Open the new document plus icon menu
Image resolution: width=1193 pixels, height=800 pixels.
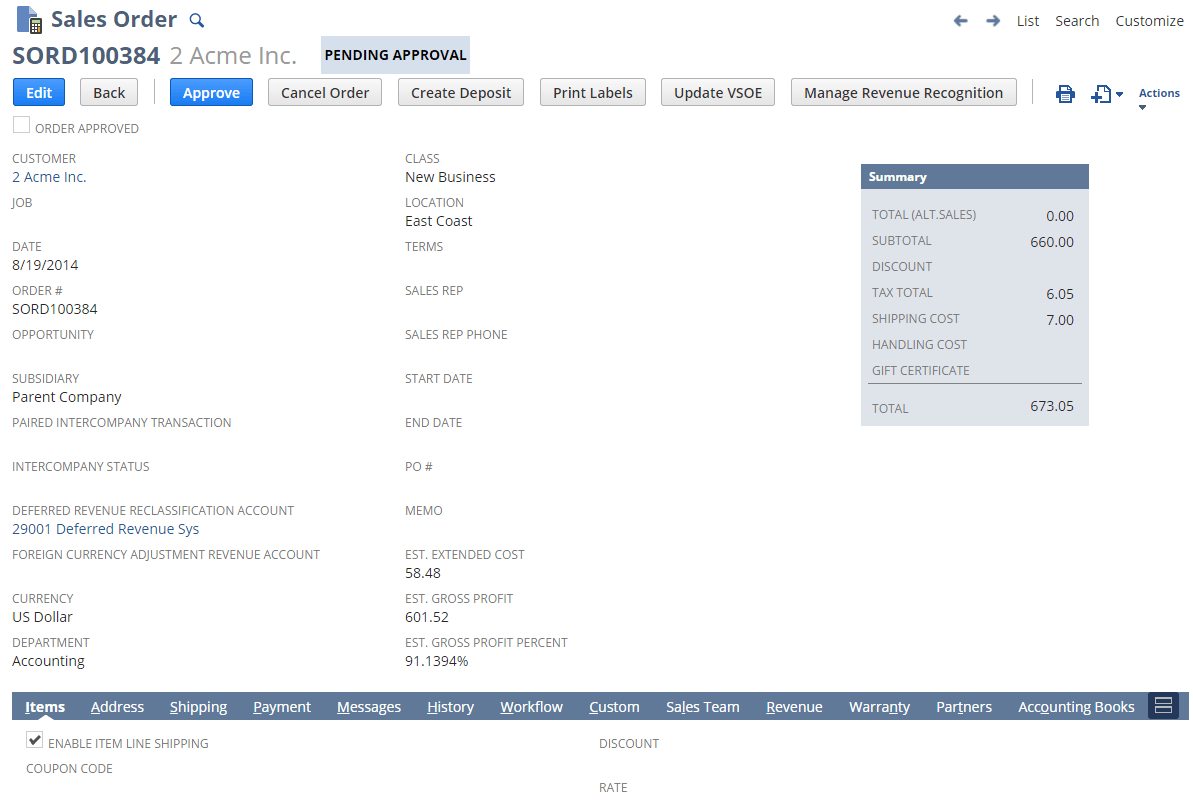tap(1101, 94)
